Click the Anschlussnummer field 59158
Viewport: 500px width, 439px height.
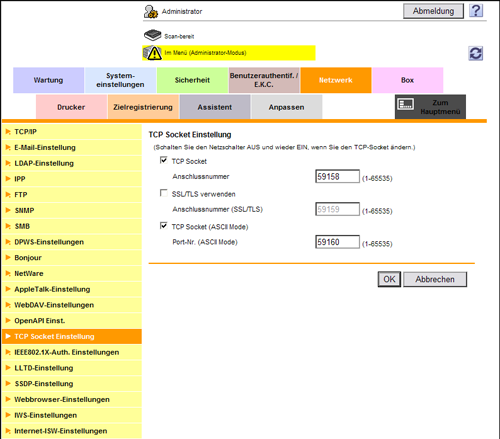click(337, 176)
